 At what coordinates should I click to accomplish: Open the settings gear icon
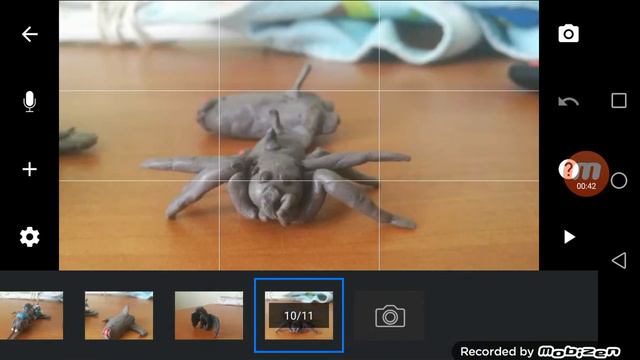pyautogui.click(x=29, y=237)
